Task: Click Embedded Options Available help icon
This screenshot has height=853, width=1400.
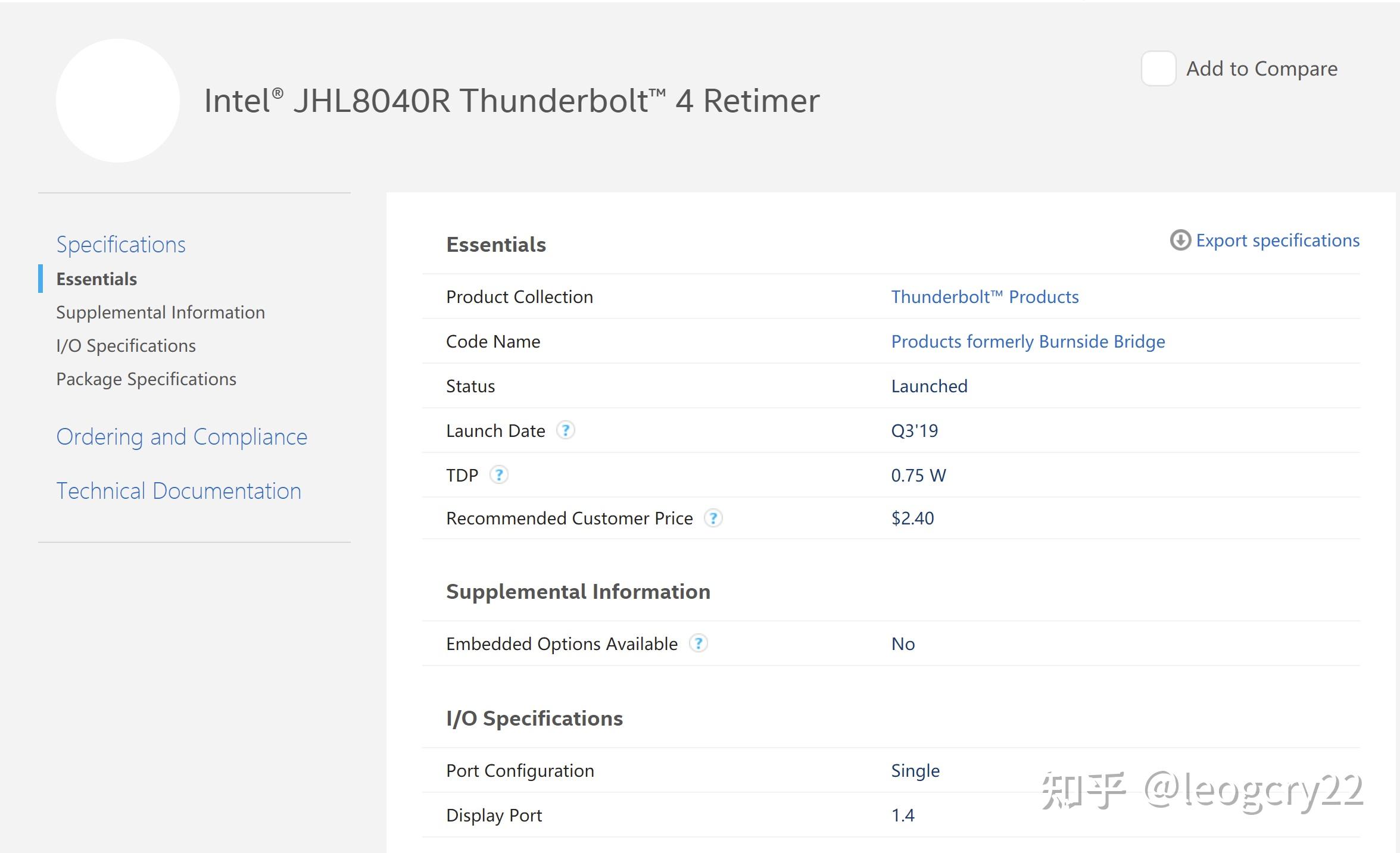Action: [698, 643]
